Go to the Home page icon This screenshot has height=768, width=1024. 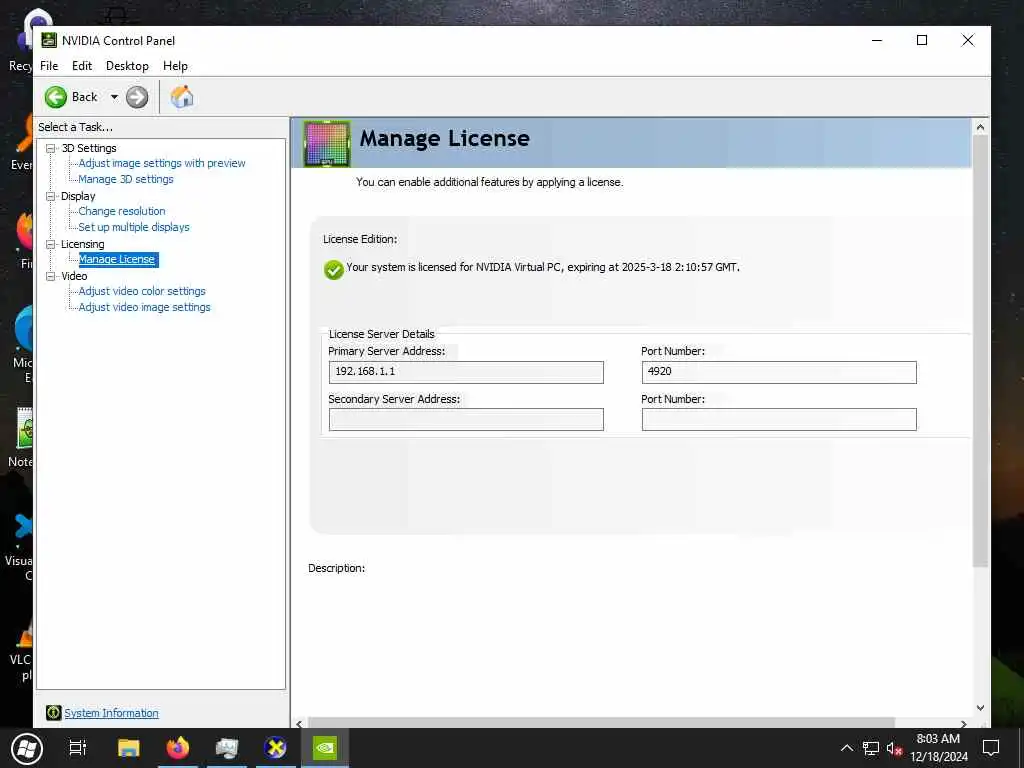point(182,97)
